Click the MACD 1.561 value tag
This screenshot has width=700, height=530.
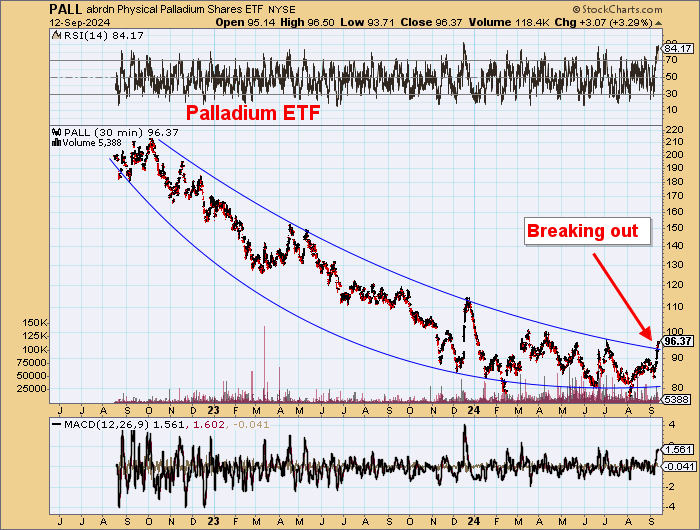tap(677, 449)
